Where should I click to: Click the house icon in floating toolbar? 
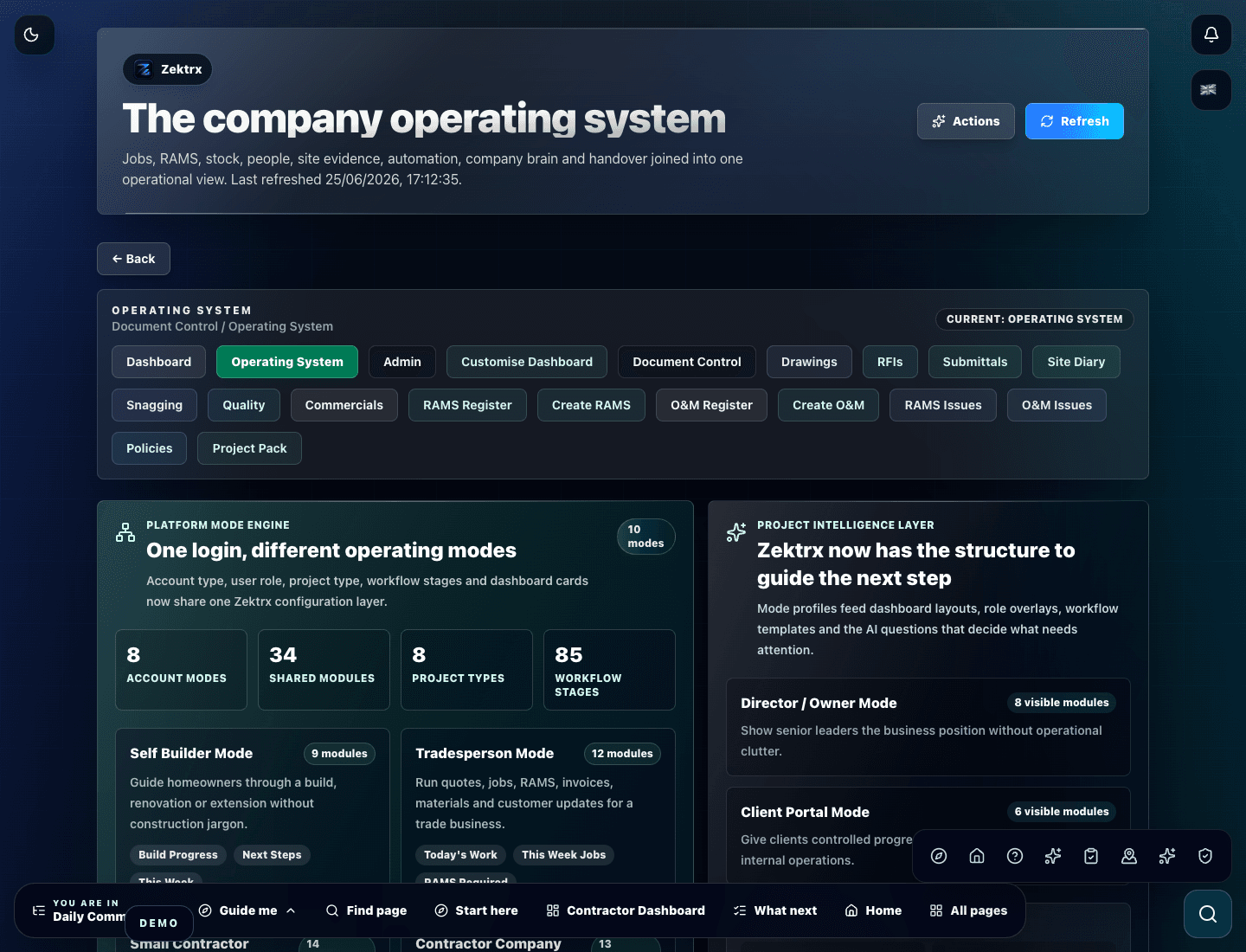tap(977, 856)
